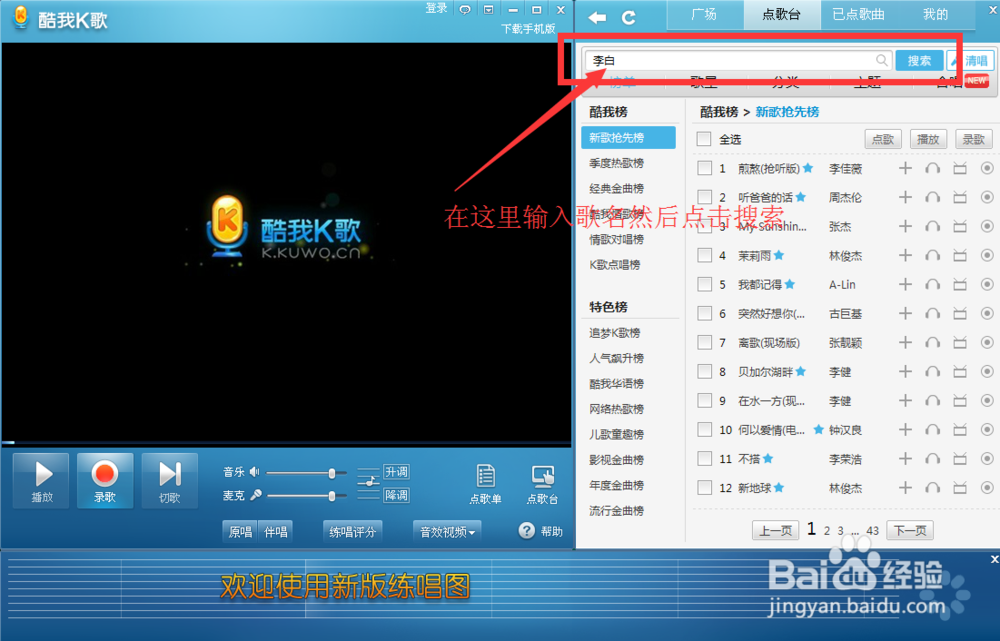
Task: Click the feedback speech bubble icon
Action: (466, 10)
